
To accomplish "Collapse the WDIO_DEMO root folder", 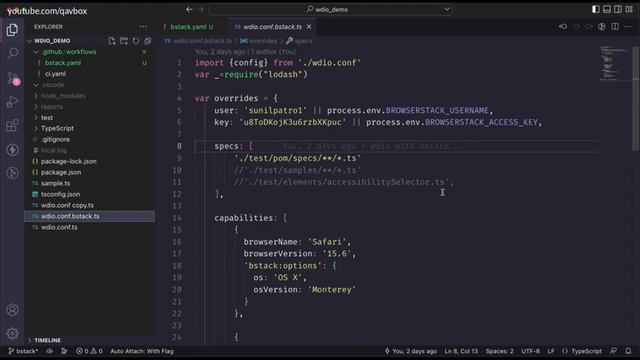I will 52,41.
